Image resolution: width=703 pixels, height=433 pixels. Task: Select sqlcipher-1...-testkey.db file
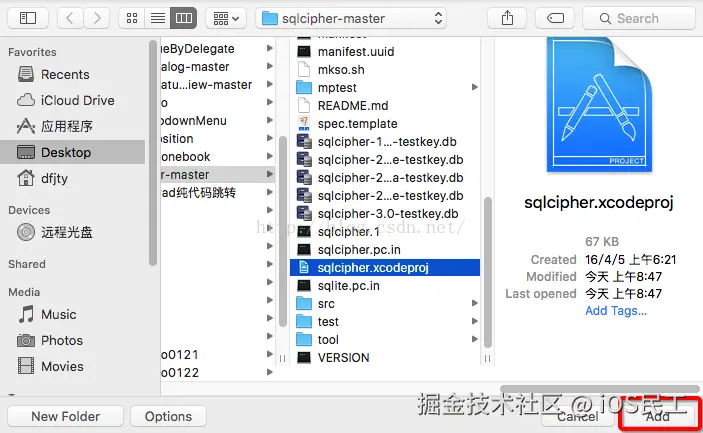[385, 142]
